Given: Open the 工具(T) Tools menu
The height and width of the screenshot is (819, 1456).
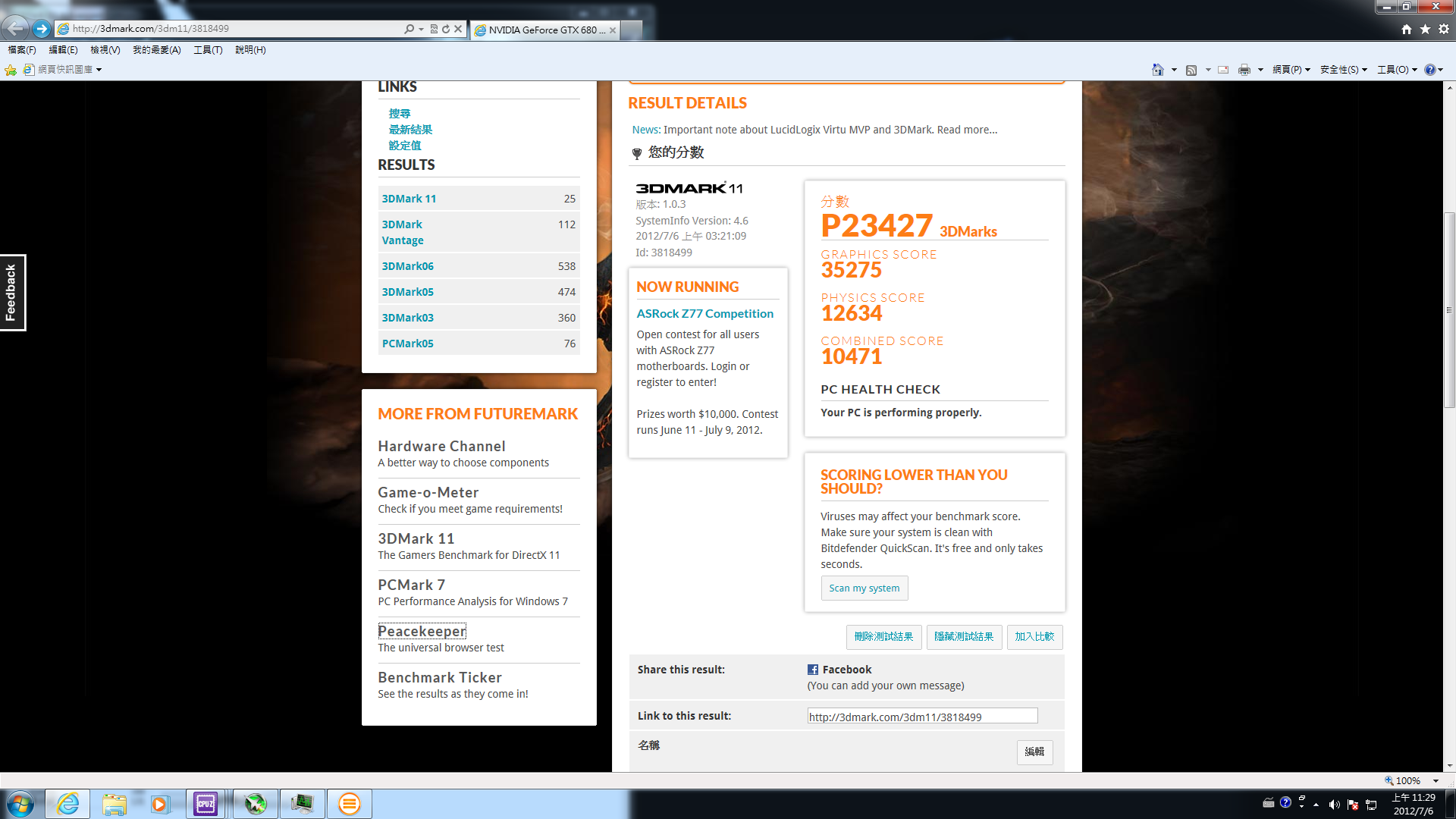Looking at the screenshot, I should click(208, 50).
